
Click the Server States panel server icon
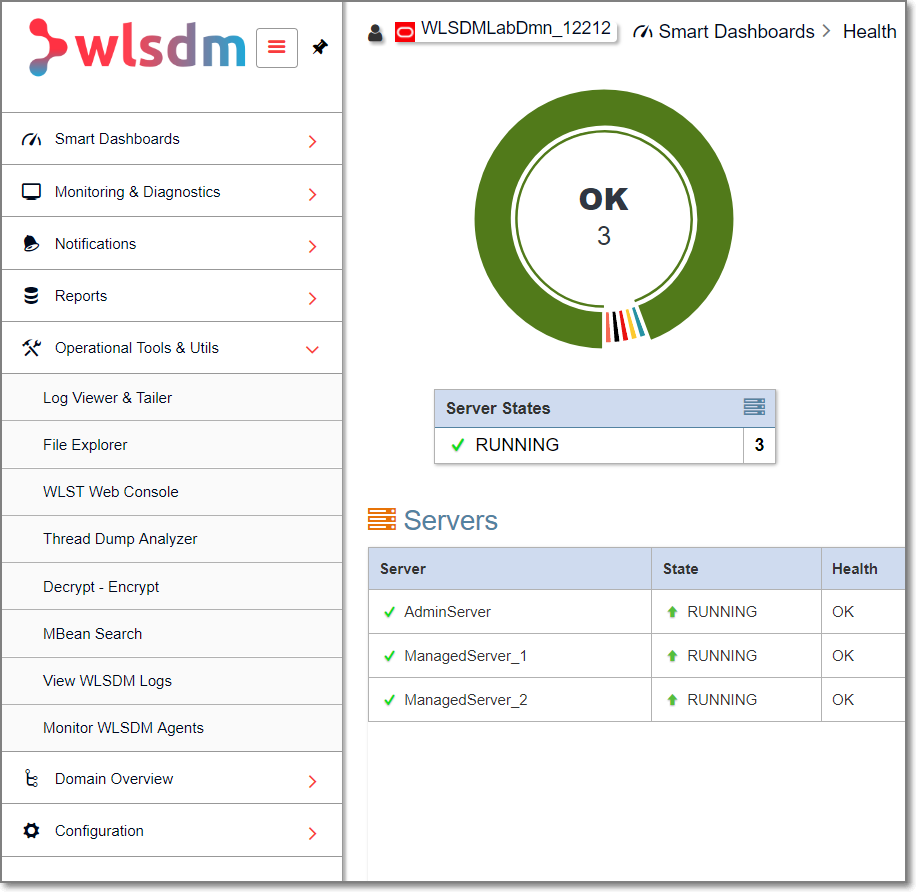pos(754,407)
